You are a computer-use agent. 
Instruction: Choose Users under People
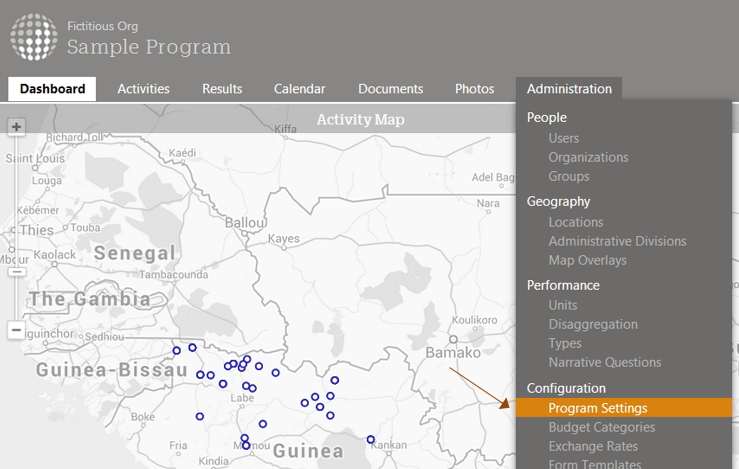coord(563,138)
